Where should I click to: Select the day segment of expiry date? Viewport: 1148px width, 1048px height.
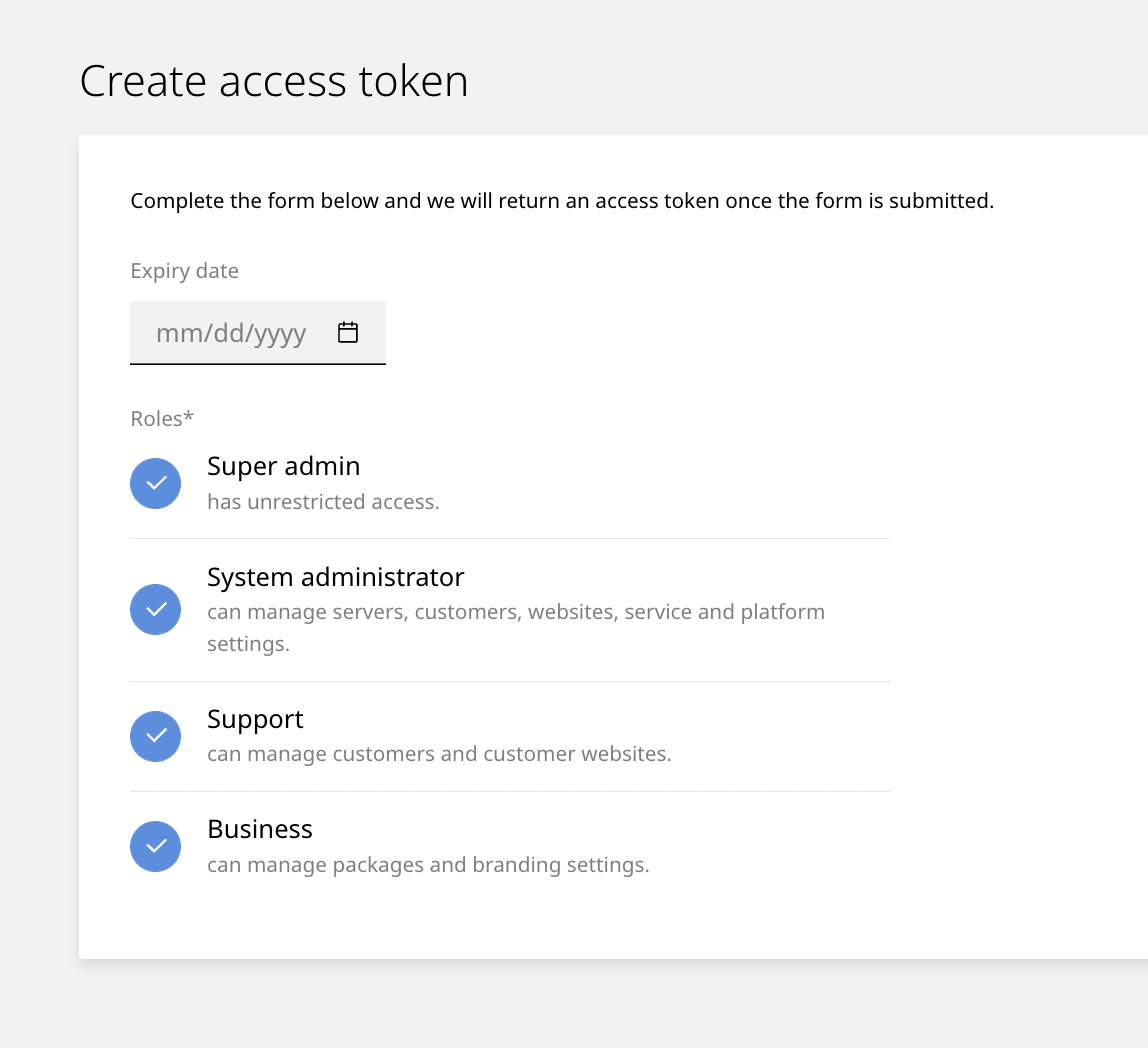228,333
